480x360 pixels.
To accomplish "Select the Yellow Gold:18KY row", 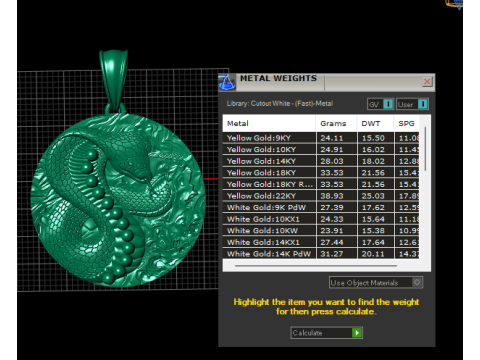I will point(321,173).
